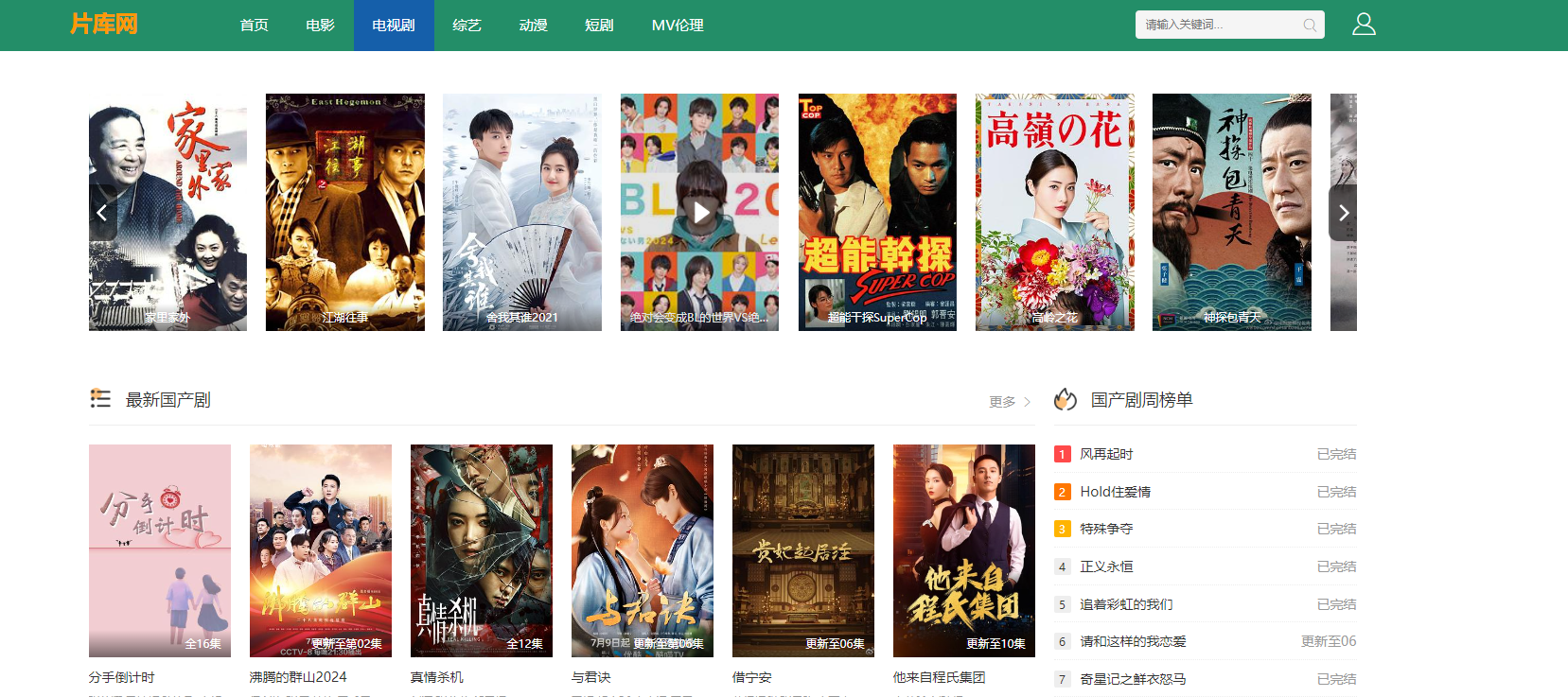The image size is (1568, 697).
Task: Go to 首页 in navigation
Action: [x=254, y=25]
